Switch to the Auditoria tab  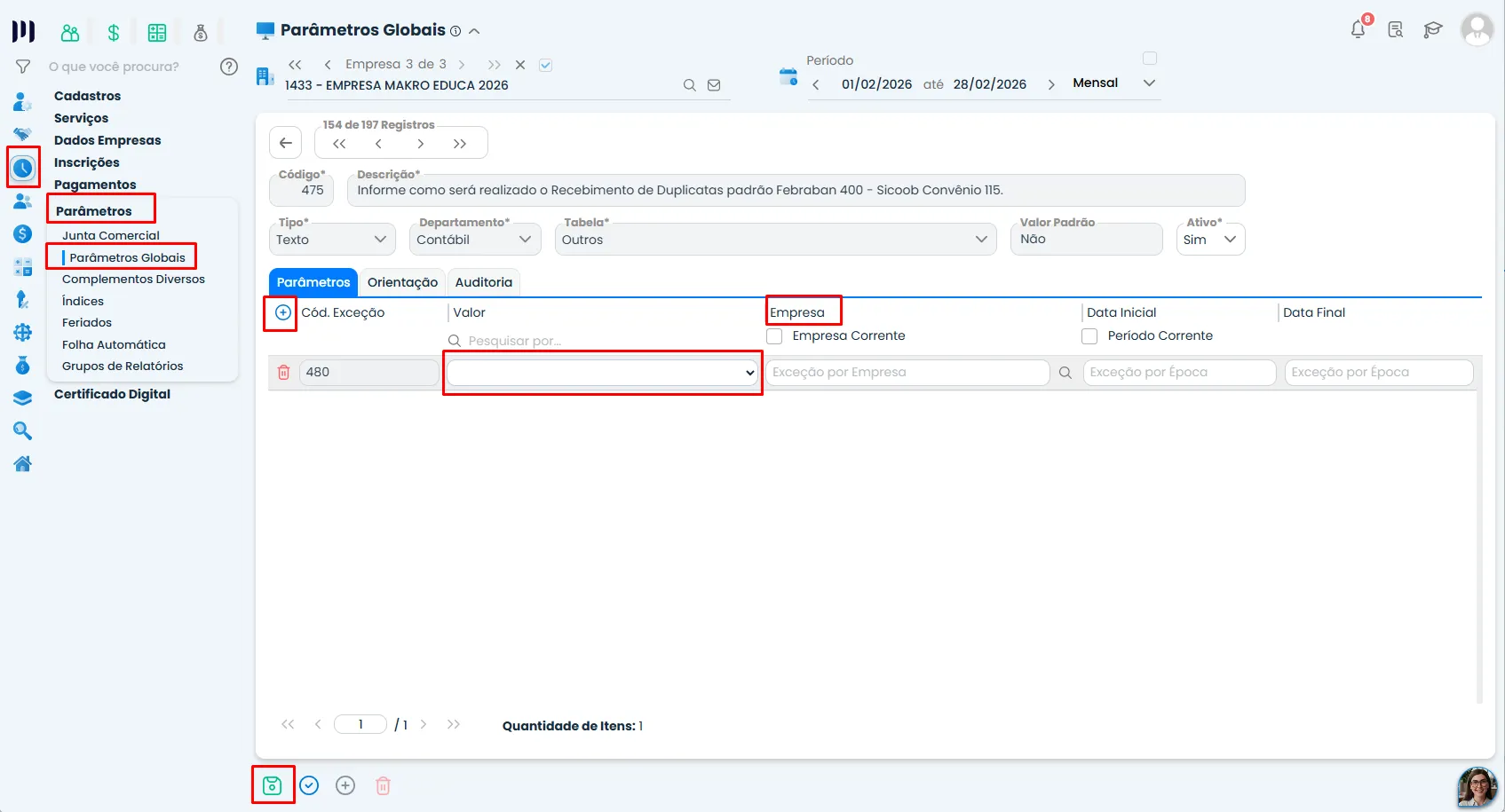[x=484, y=282]
